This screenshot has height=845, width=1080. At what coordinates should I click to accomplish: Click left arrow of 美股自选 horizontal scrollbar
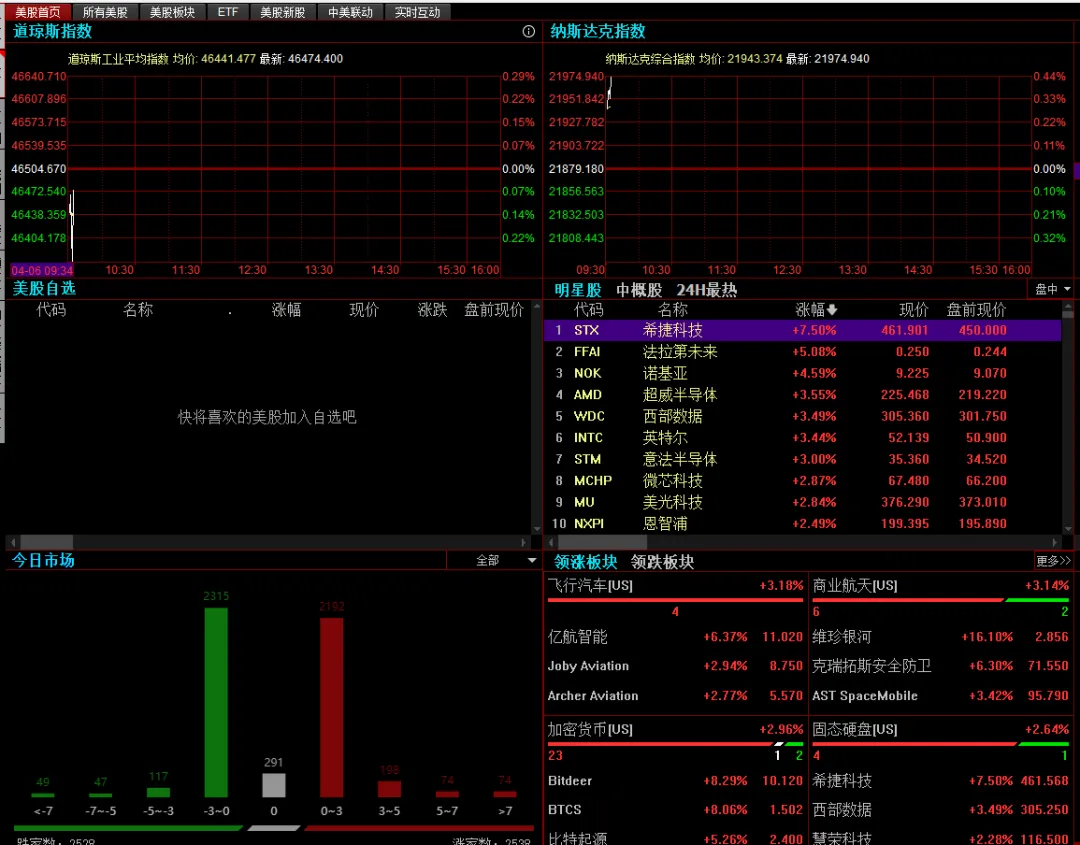(x=12, y=542)
